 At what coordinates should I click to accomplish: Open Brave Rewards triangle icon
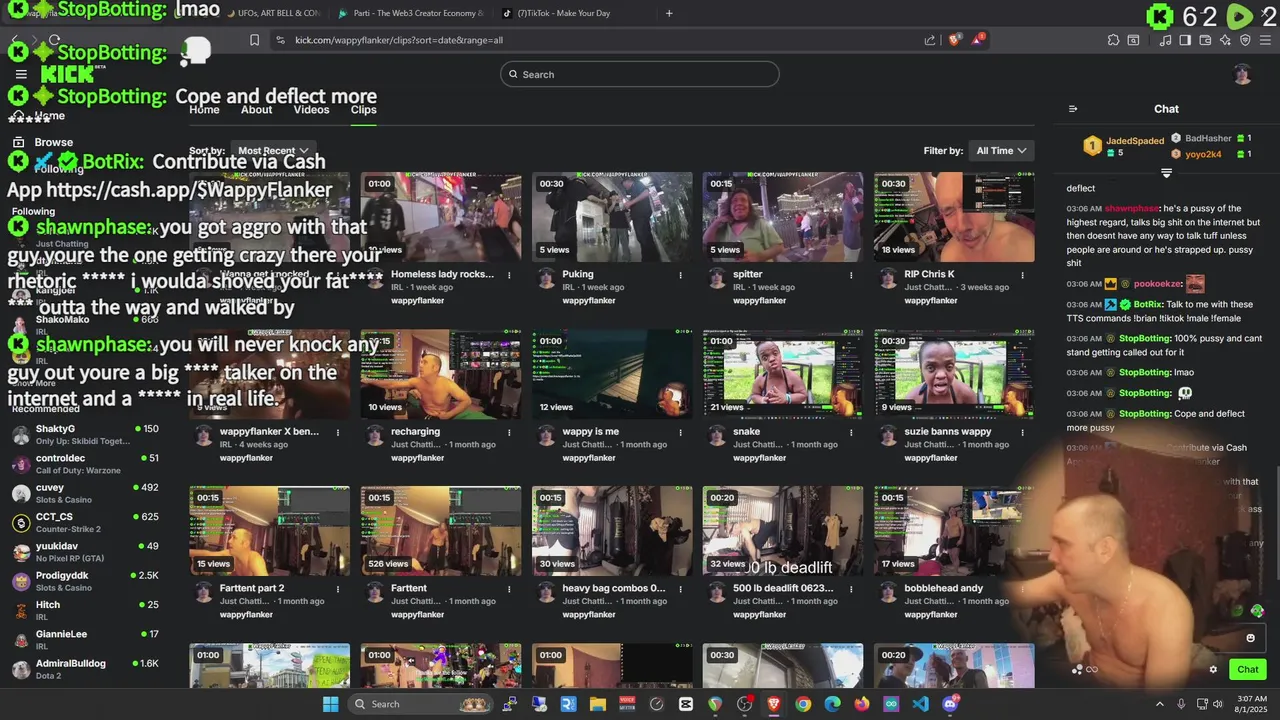979,40
